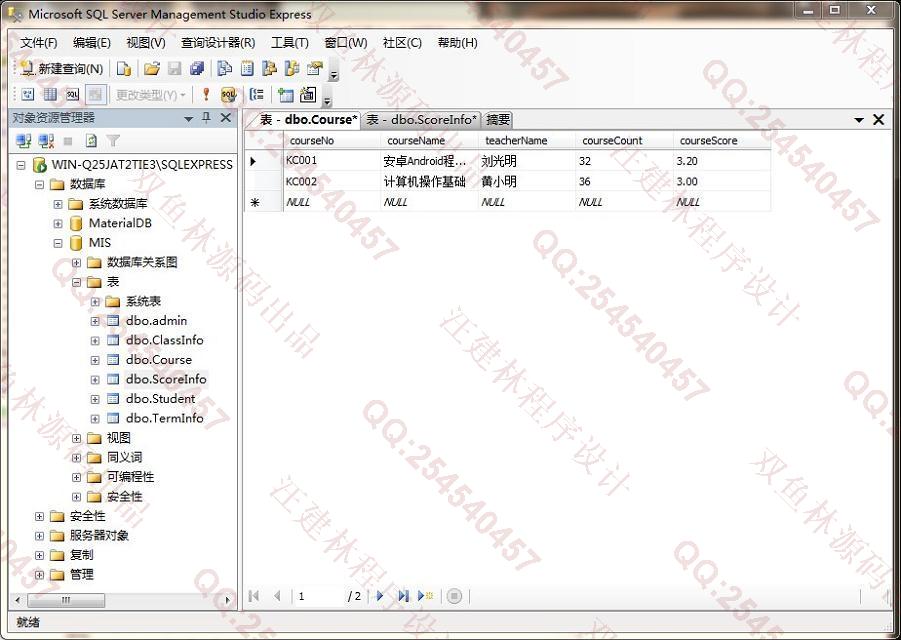Execute SQL with the exclamation icon
Image resolution: width=901 pixels, height=640 pixels.
click(206, 95)
